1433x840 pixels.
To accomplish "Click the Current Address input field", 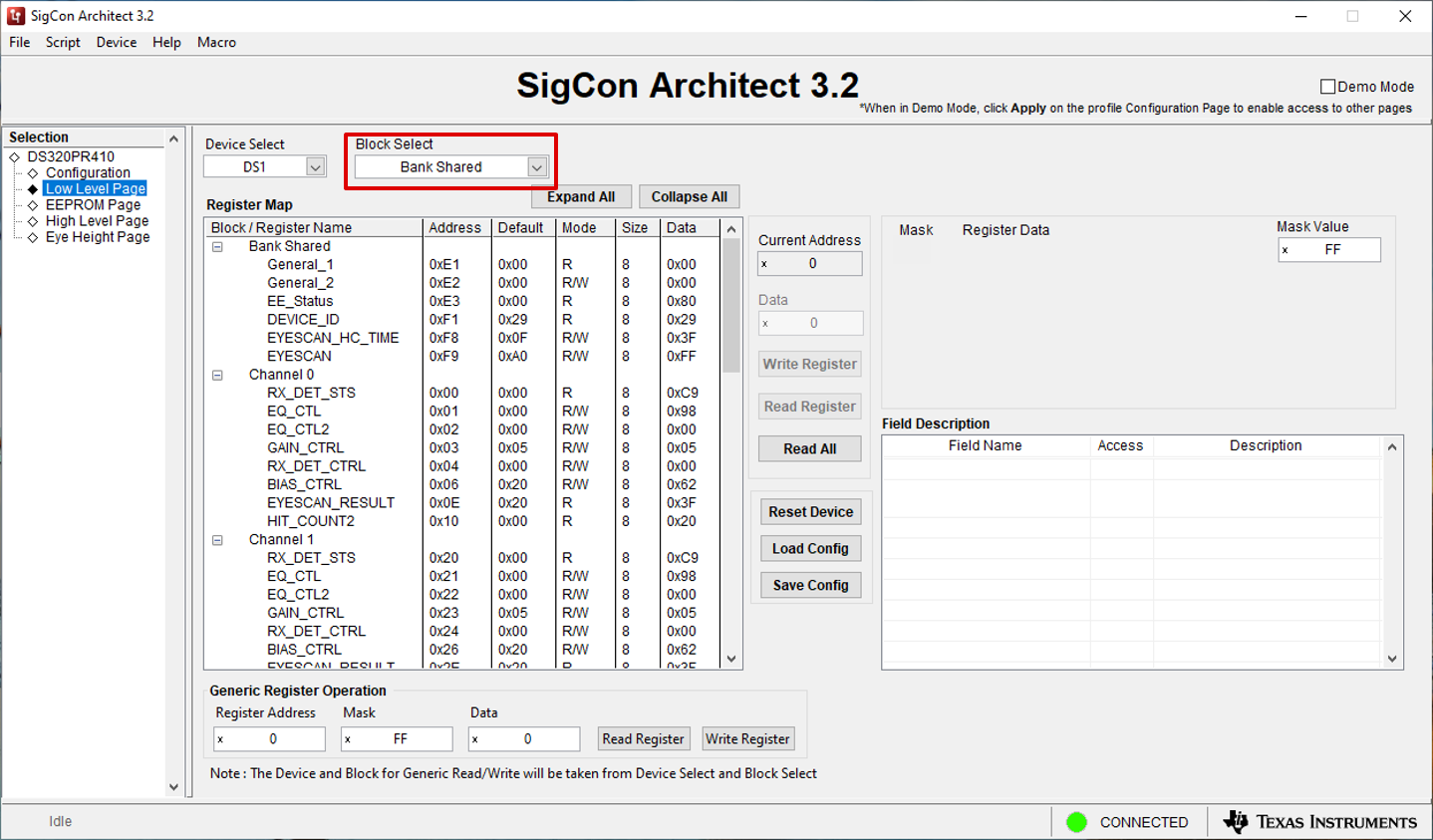I will [810, 263].
